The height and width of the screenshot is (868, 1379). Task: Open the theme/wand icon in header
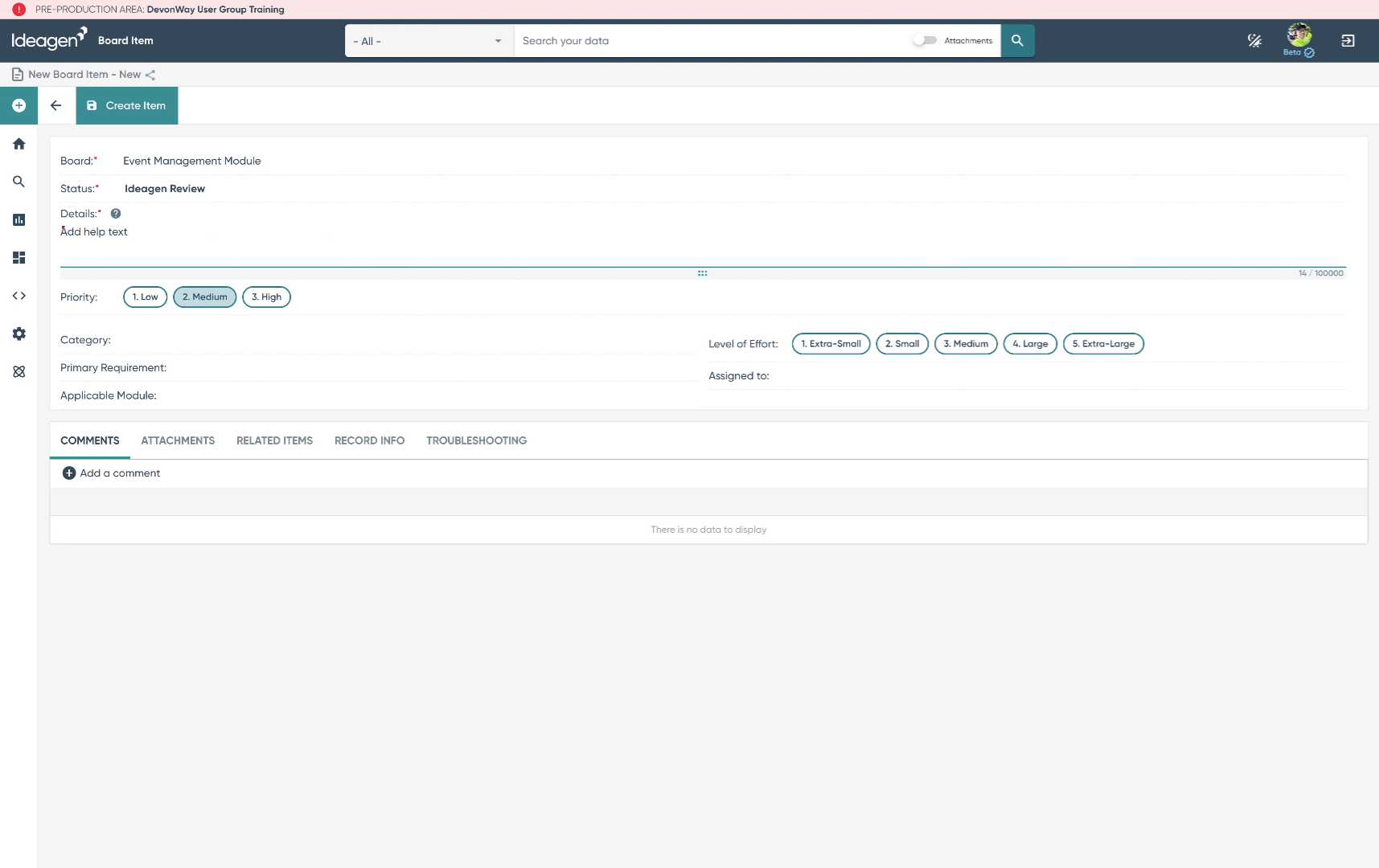[x=1254, y=40]
